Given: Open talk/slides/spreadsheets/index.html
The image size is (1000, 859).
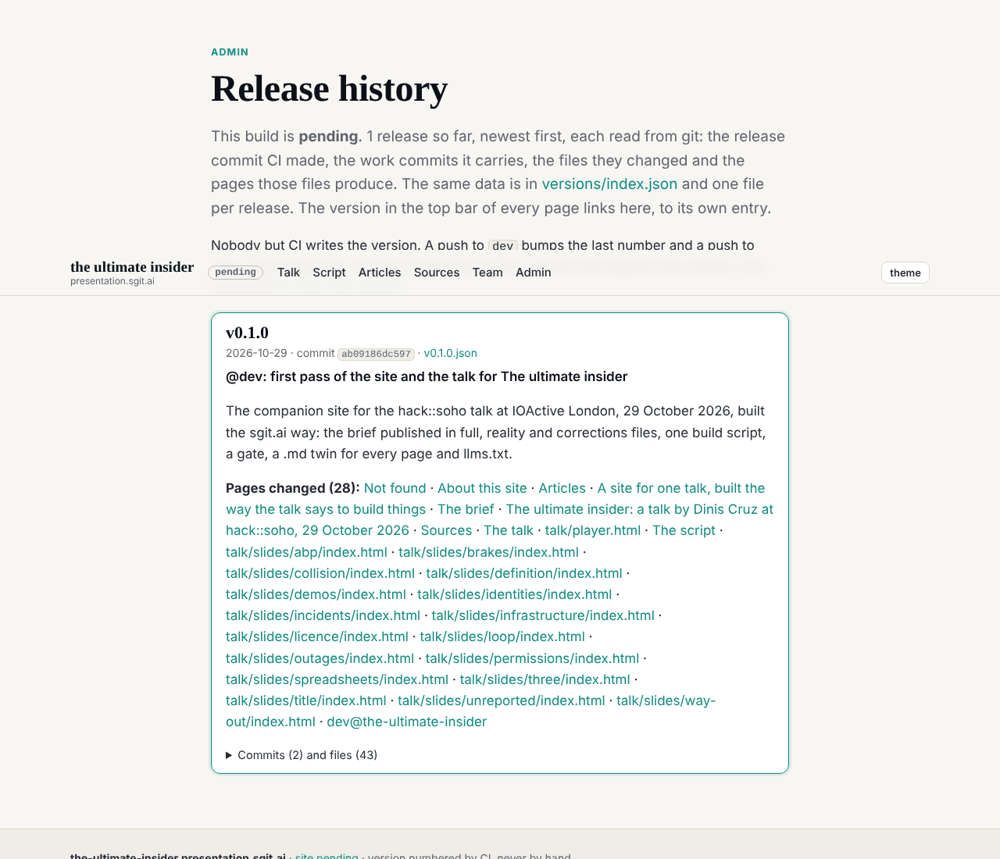Looking at the screenshot, I should point(337,679).
